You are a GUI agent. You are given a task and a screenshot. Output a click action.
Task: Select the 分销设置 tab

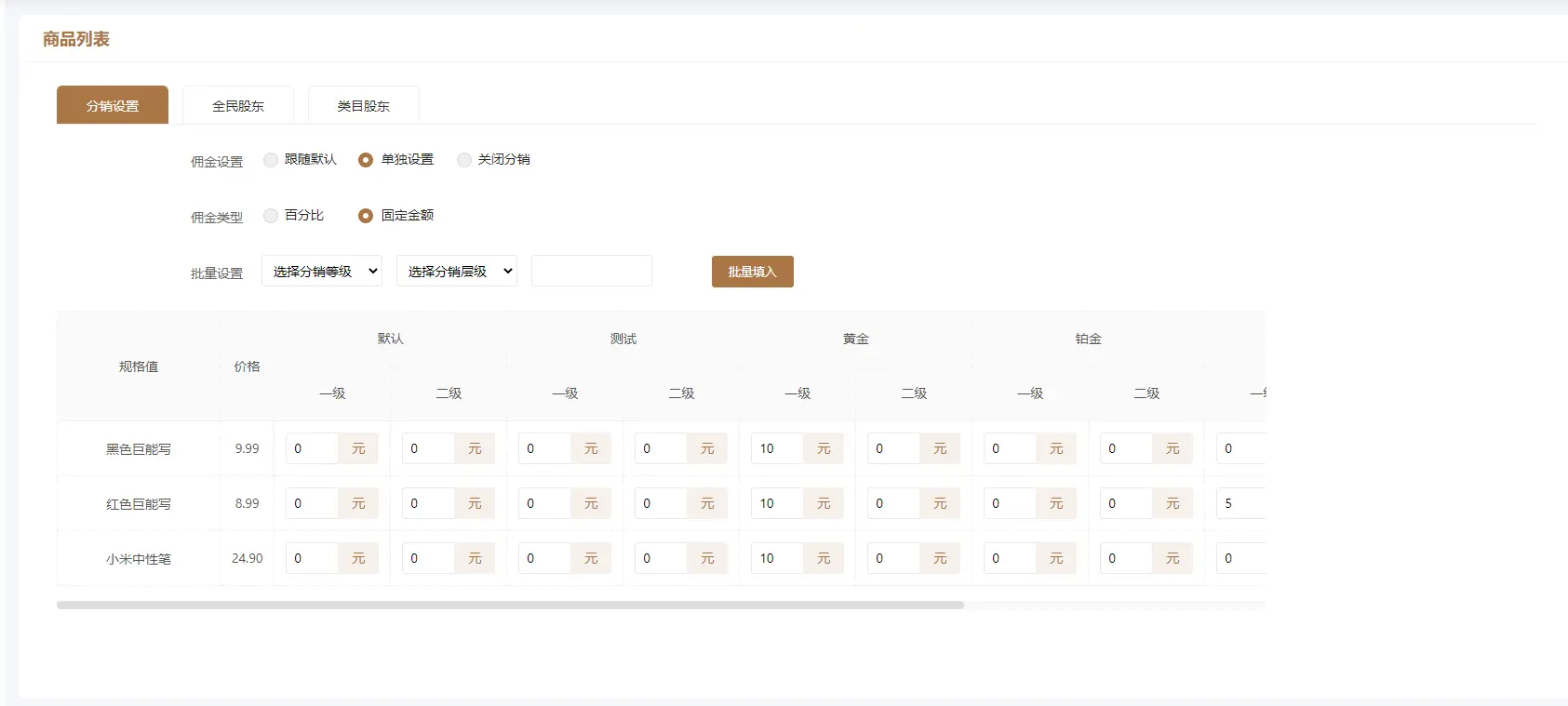(113, 105)
